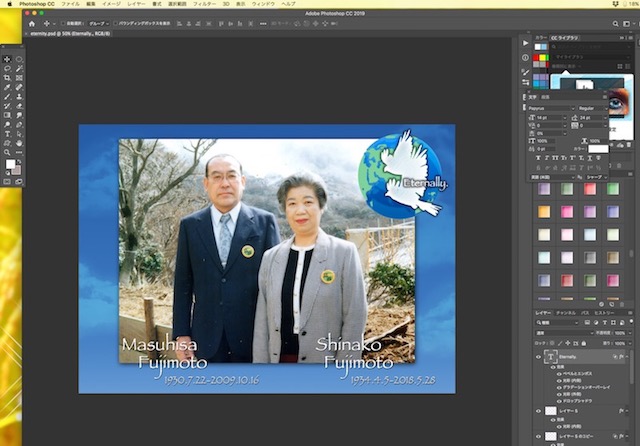
Task: Hide the Eternally text layer
Action: coord(538,357)
